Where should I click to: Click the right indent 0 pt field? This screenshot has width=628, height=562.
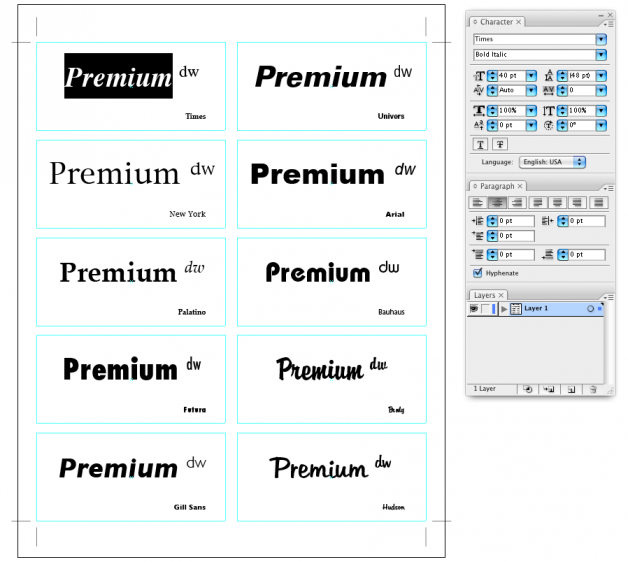pyautogui.click(x=586, y=221)
